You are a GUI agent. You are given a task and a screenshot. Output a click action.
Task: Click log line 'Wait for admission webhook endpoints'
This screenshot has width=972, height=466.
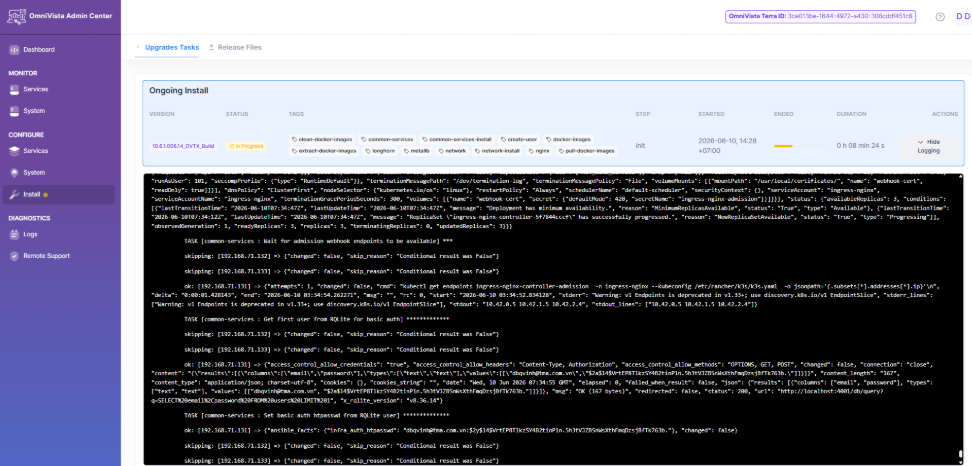pos(319,240)
